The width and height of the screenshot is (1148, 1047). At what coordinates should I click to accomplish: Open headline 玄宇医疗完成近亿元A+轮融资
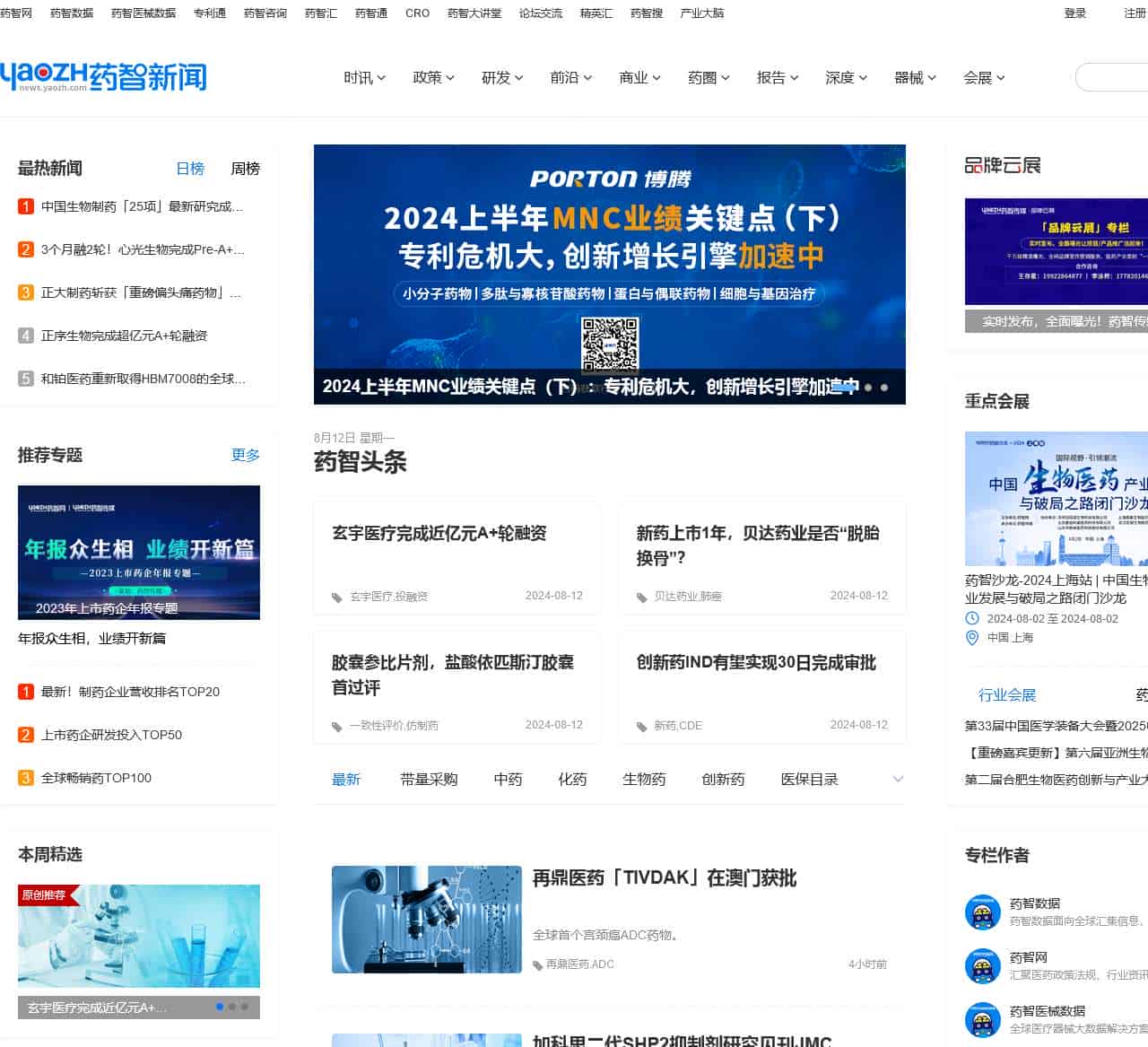(x=439, y=534)
